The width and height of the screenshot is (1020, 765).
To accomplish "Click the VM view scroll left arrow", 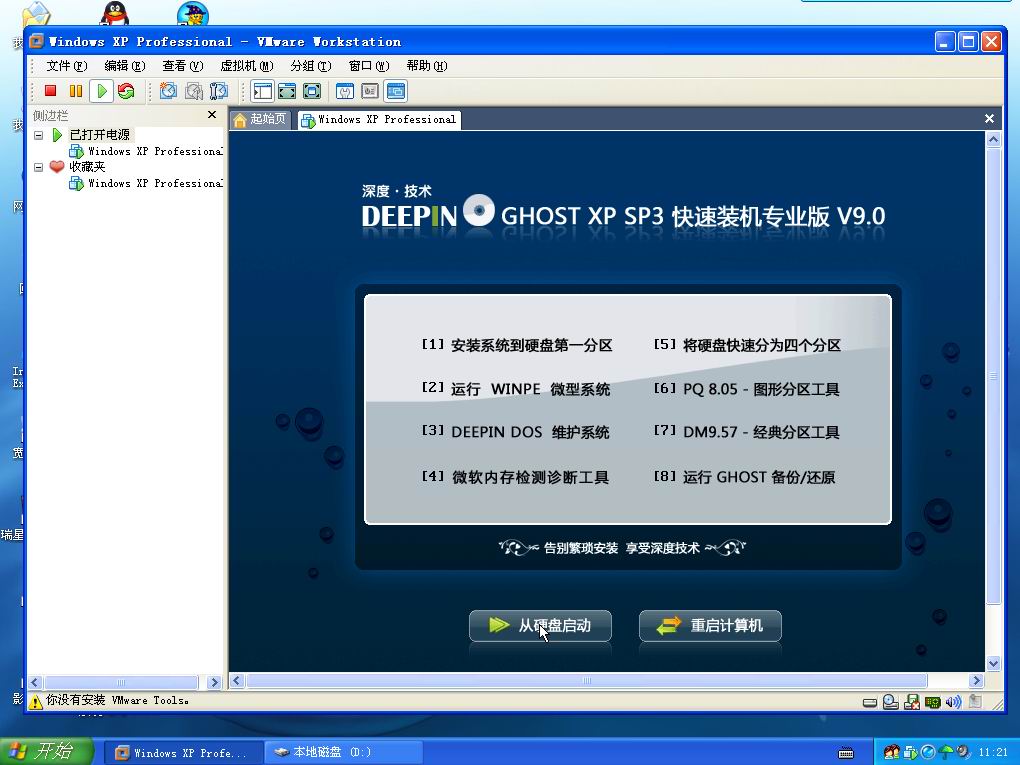I will (237, 680).
